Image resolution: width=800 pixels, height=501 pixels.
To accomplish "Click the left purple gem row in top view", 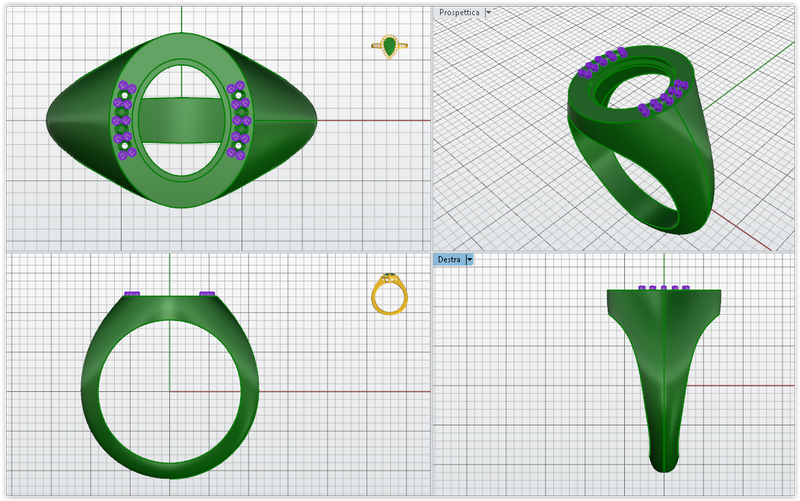I will tap(124, 120).
